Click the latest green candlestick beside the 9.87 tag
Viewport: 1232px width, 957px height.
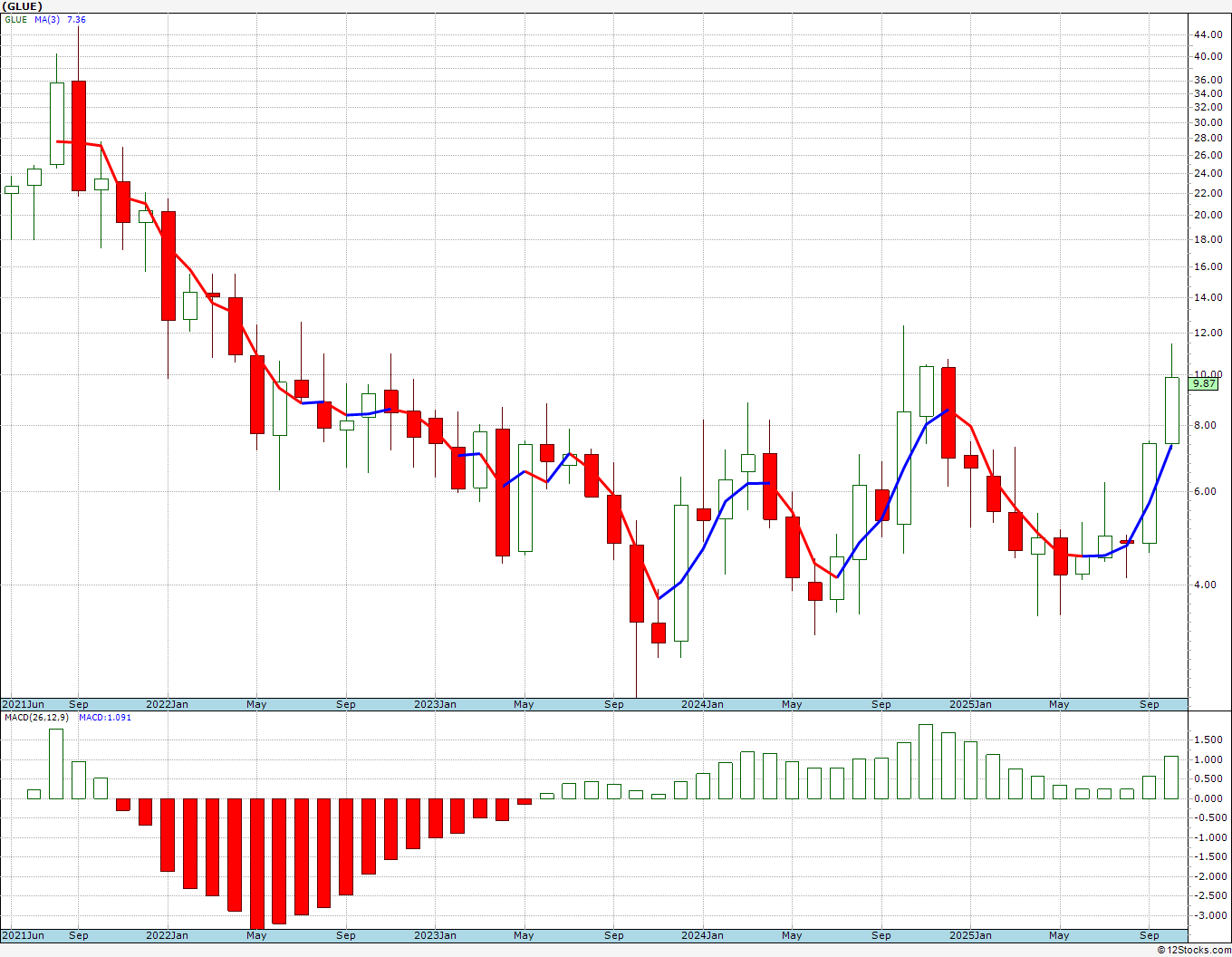pos(1171,410)
